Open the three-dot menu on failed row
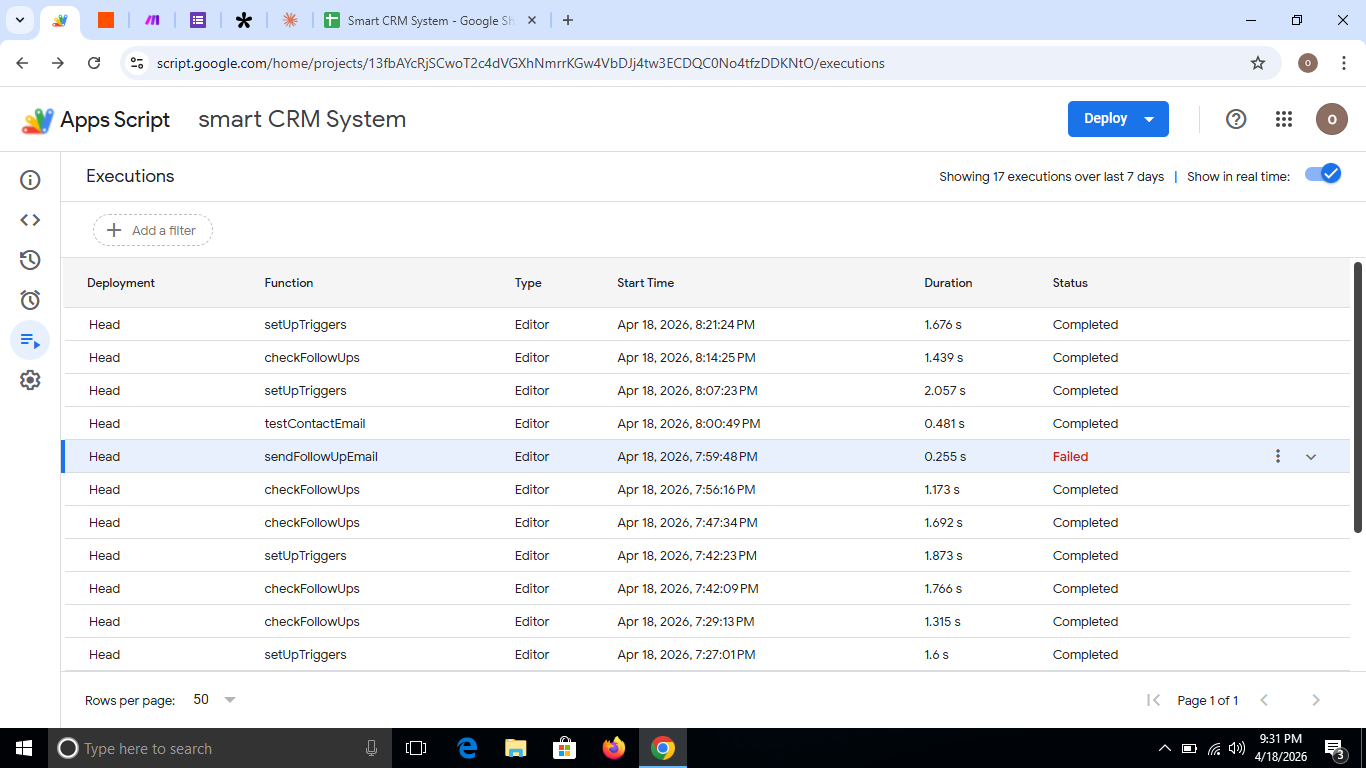 click(1277, 457)
